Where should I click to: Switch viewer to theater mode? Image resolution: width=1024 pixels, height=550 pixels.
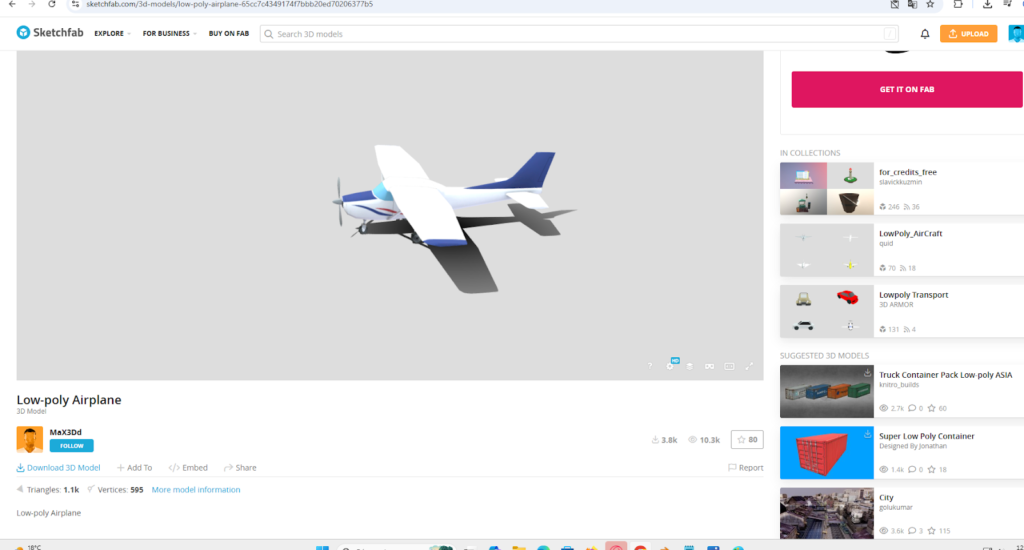(729, 366)
